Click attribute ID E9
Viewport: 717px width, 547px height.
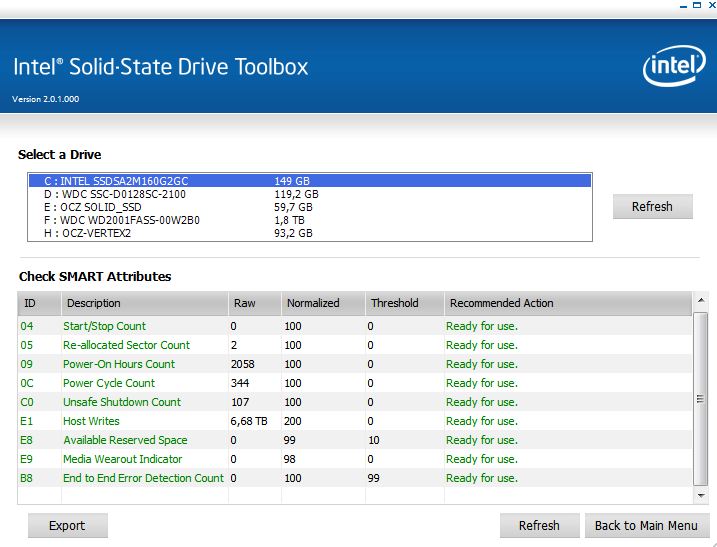tap(27, 459)
